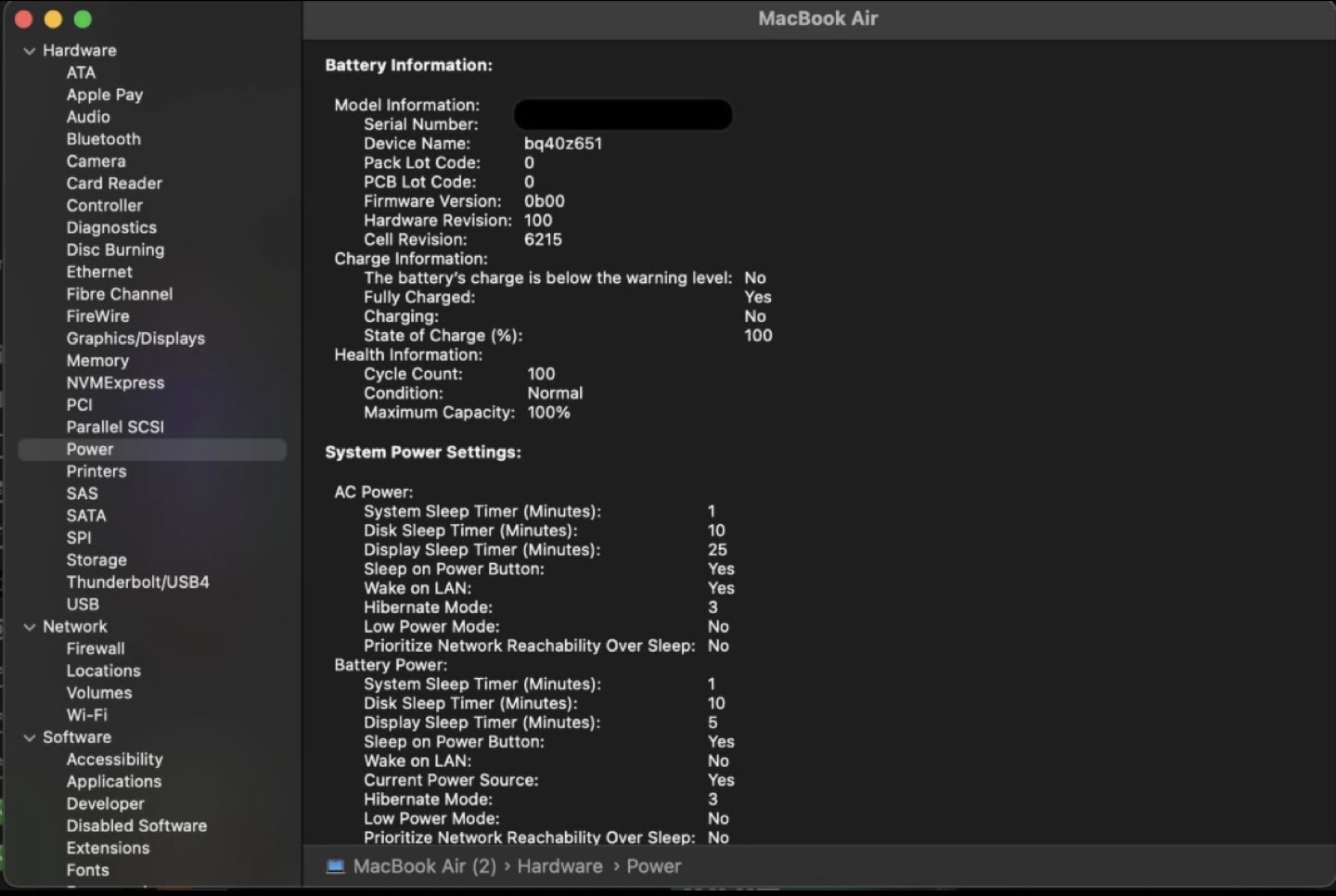
Task: Select Accessibility under Software
Action: (114, 760)
